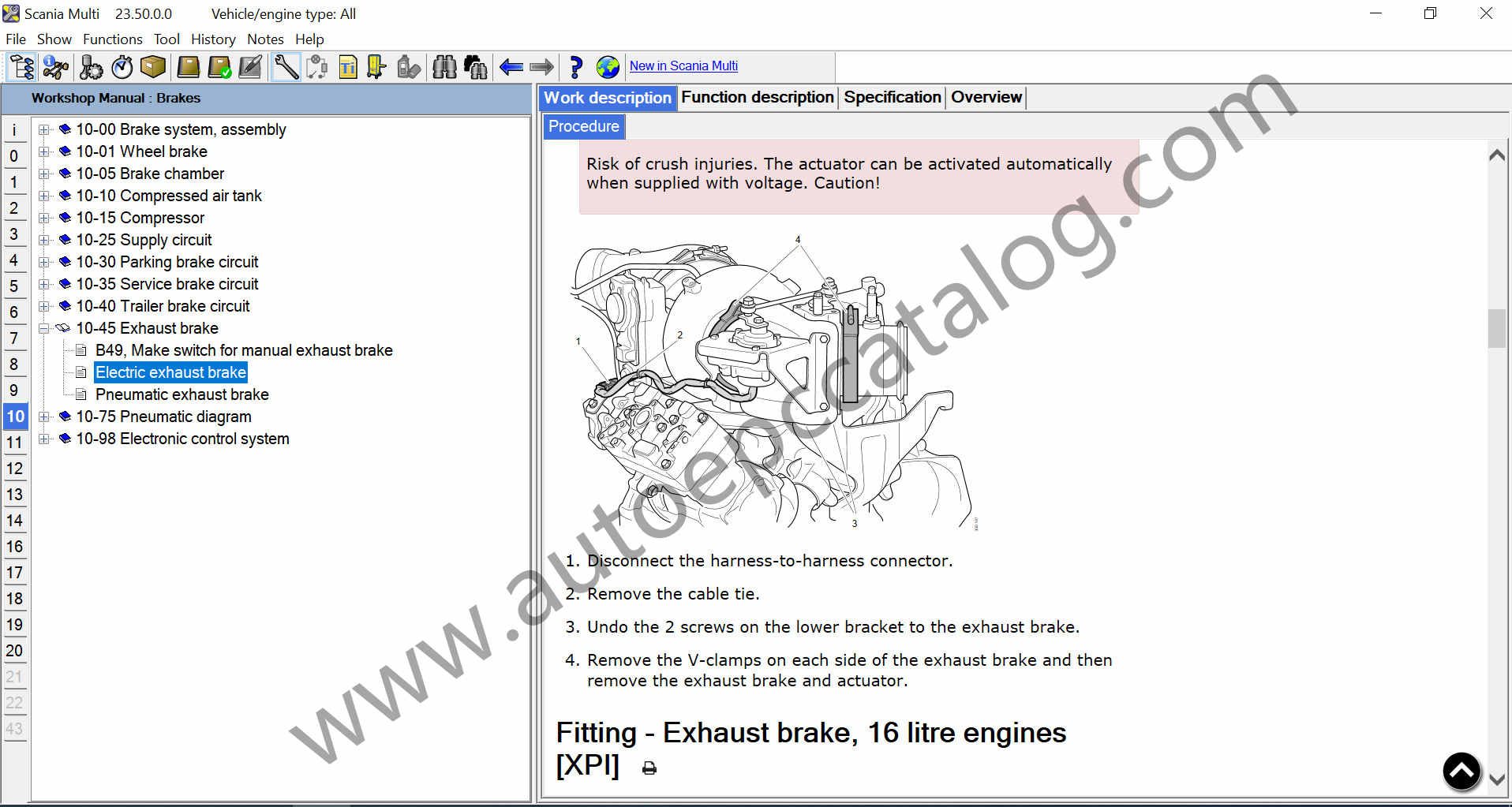Switch to the Function description tab
Image resolution: width=1512 pixels, height=807 pixels.
758,97
